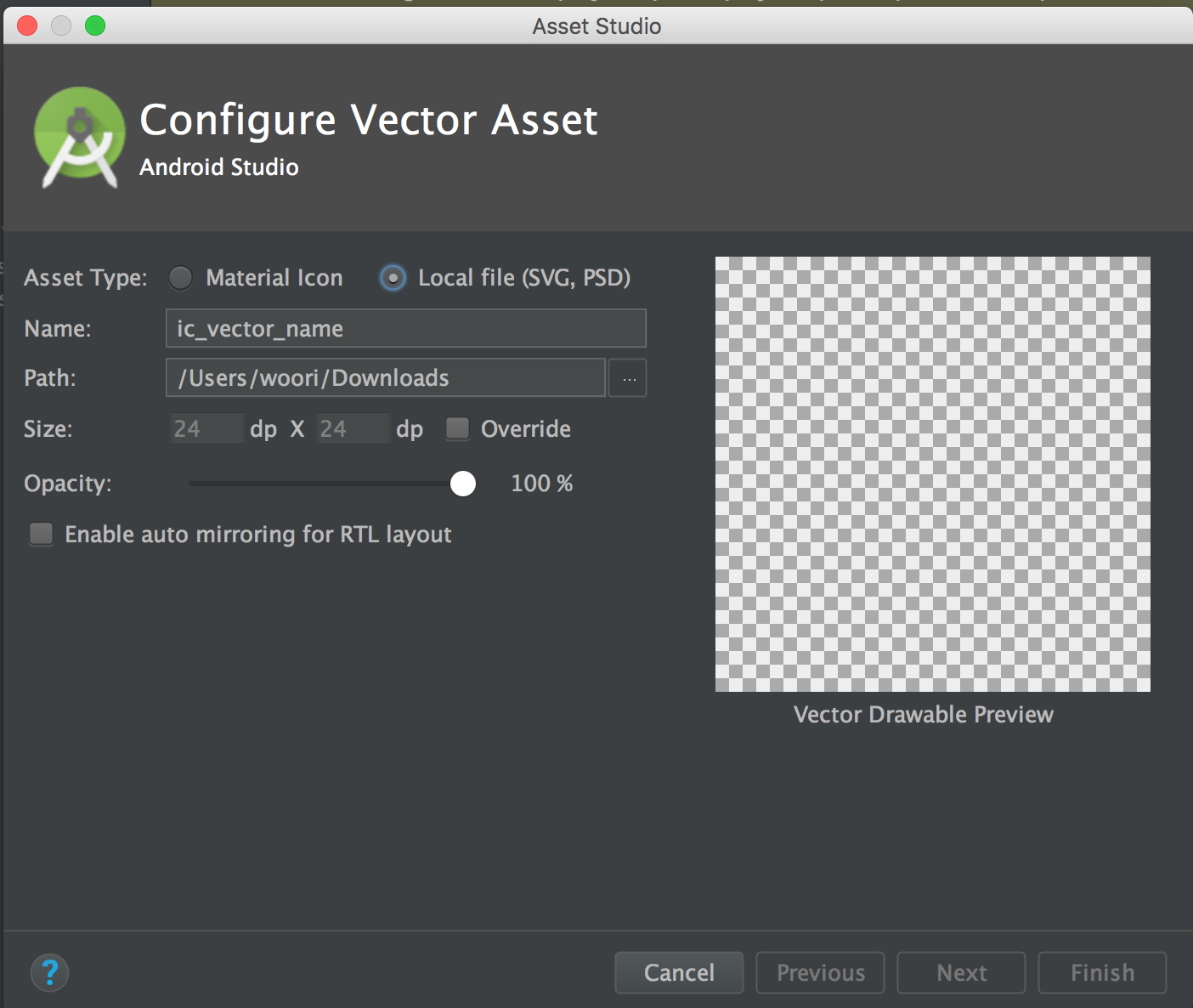Click the green zoom traffic light button
The height and width of the screenshot is (1008, 1193).
click(95, 25)
